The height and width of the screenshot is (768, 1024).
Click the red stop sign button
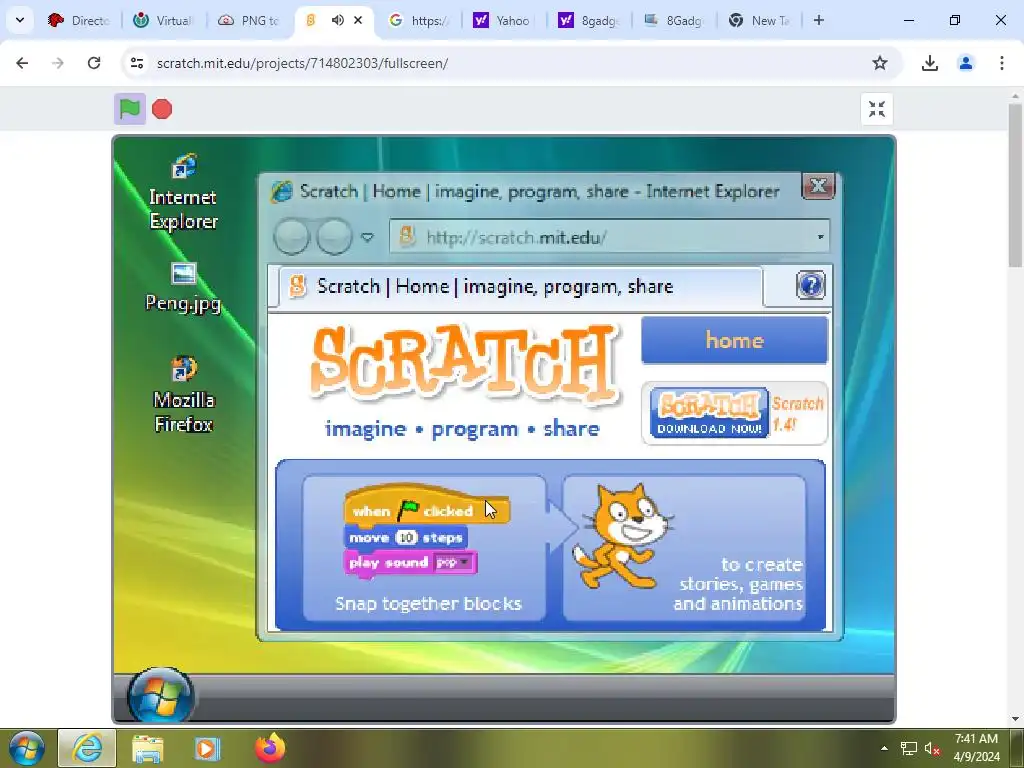(162, 109)
